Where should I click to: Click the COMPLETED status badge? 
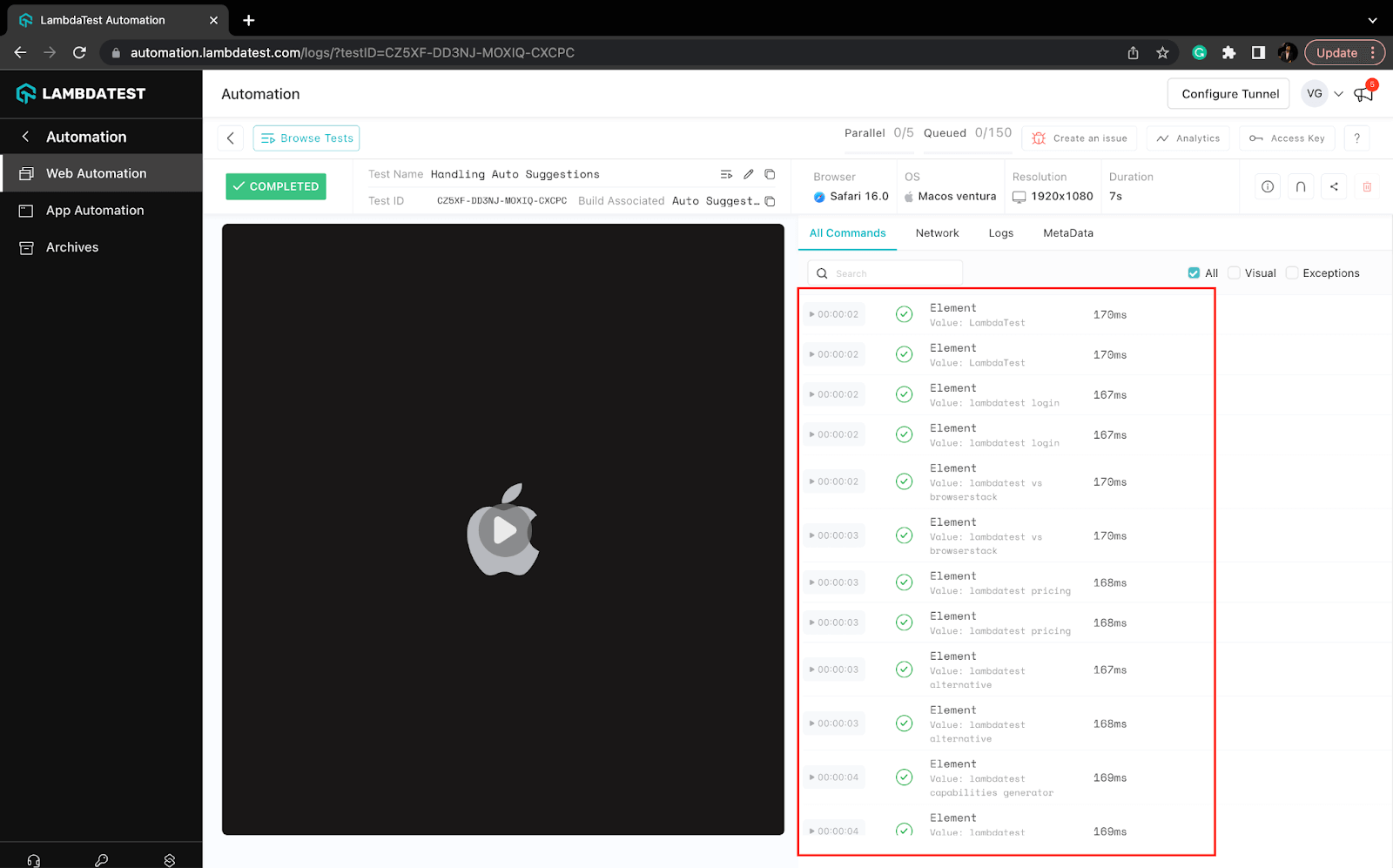(276, 186)
